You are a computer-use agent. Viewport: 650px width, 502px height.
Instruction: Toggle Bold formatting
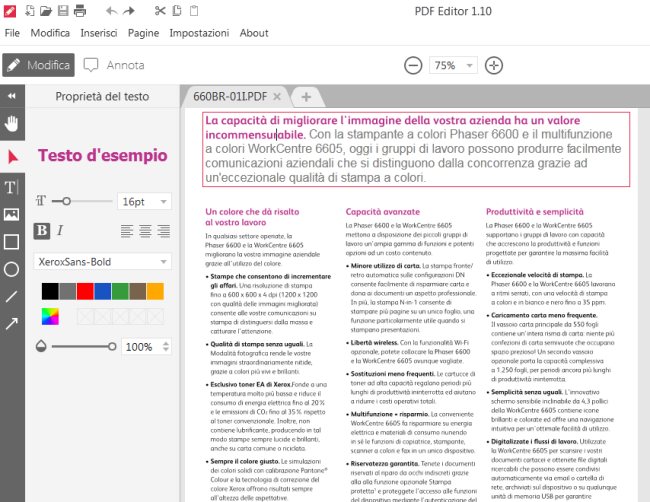[x=42, y=230]
